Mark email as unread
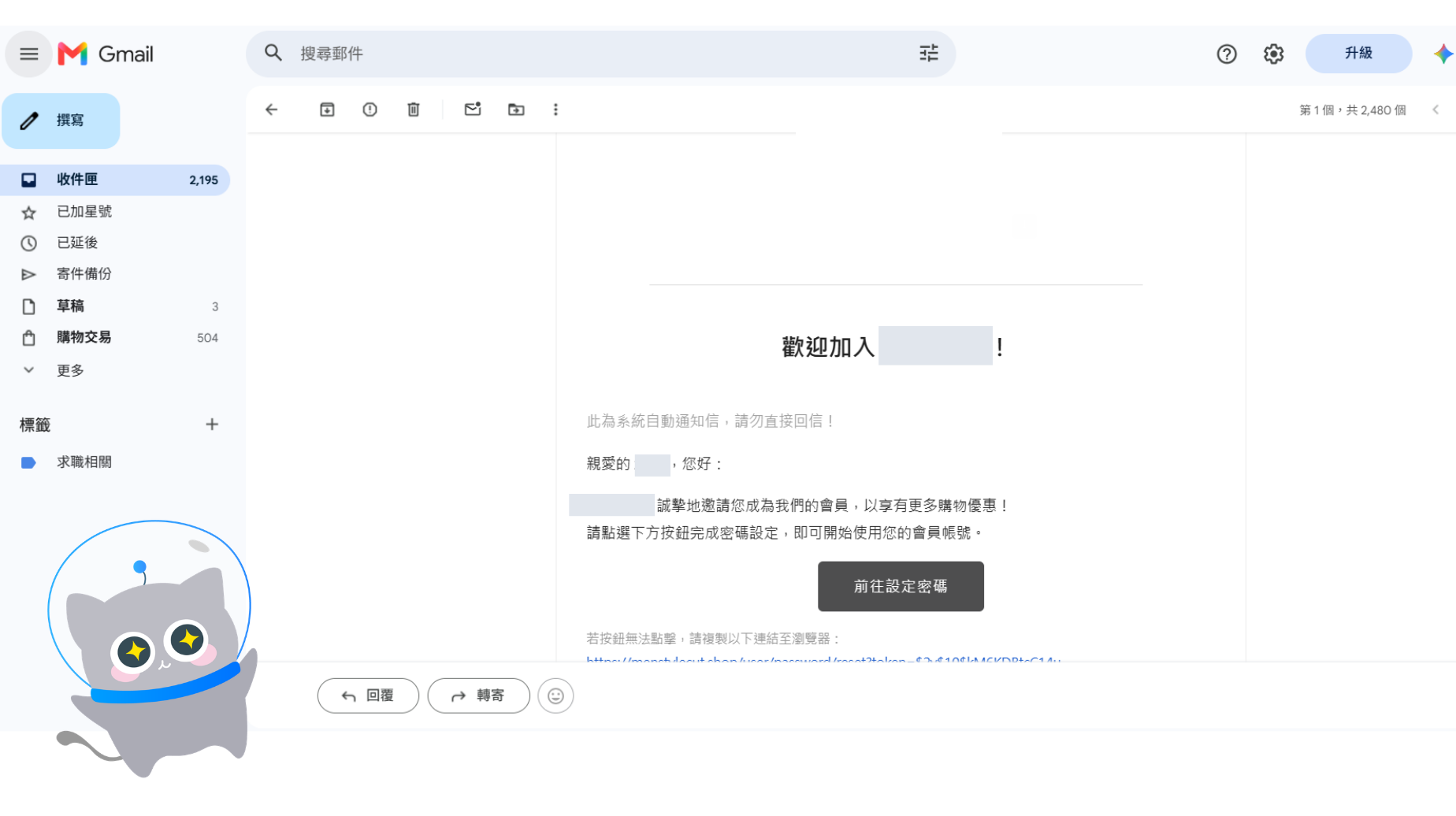Viewport: 1456px width, 816px height. tap(473, 109)
